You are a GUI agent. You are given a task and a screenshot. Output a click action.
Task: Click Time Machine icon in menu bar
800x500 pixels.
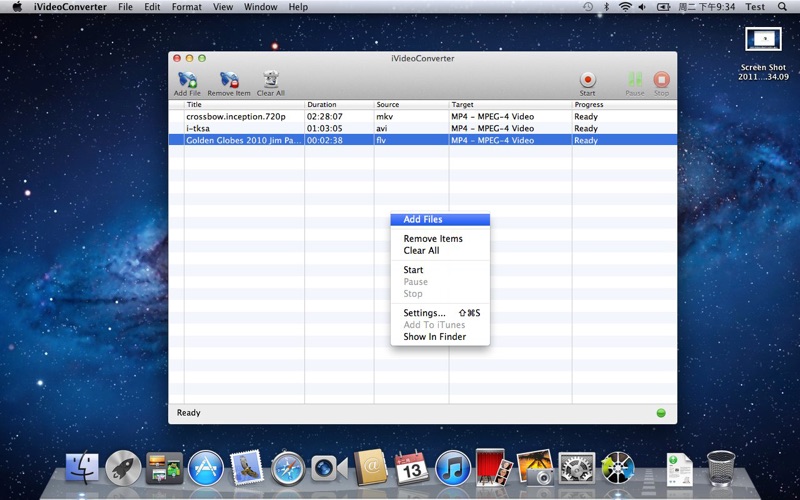click(588, 7)
